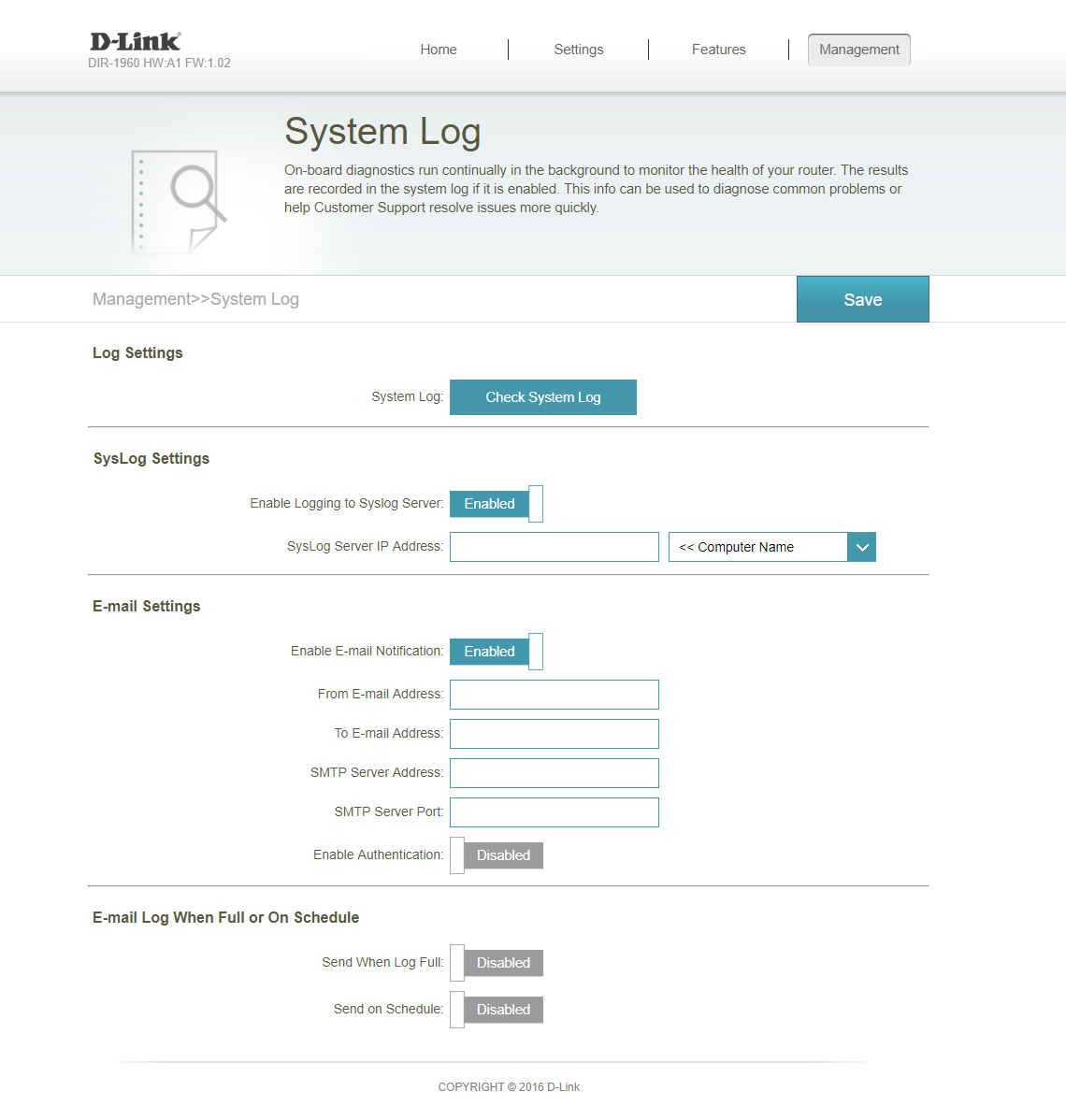The image size is (1066, 1120).
Task: Toggle Send When Log Full switch
Action: coord(497,963)
